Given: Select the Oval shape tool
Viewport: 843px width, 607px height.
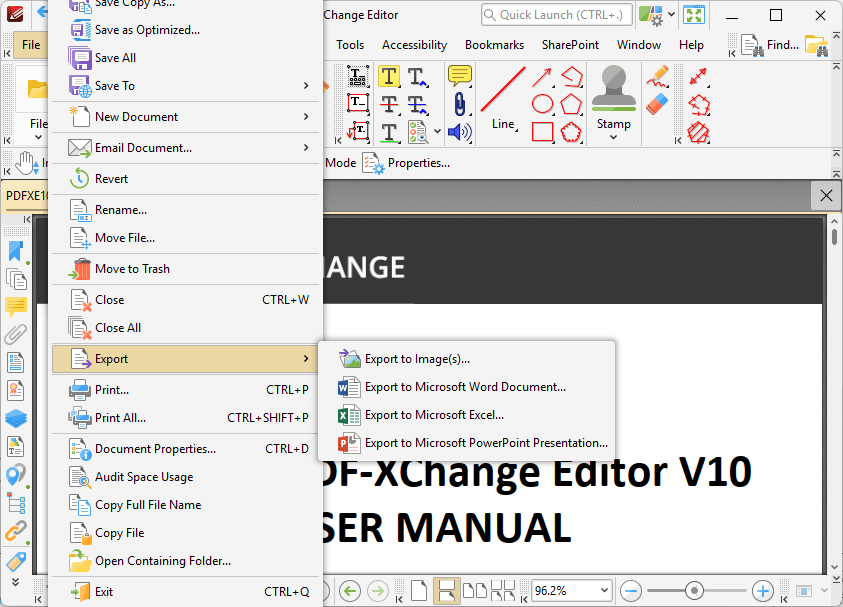Looking at the screenshot, I should pyautogui.click(x=542, y=104).
